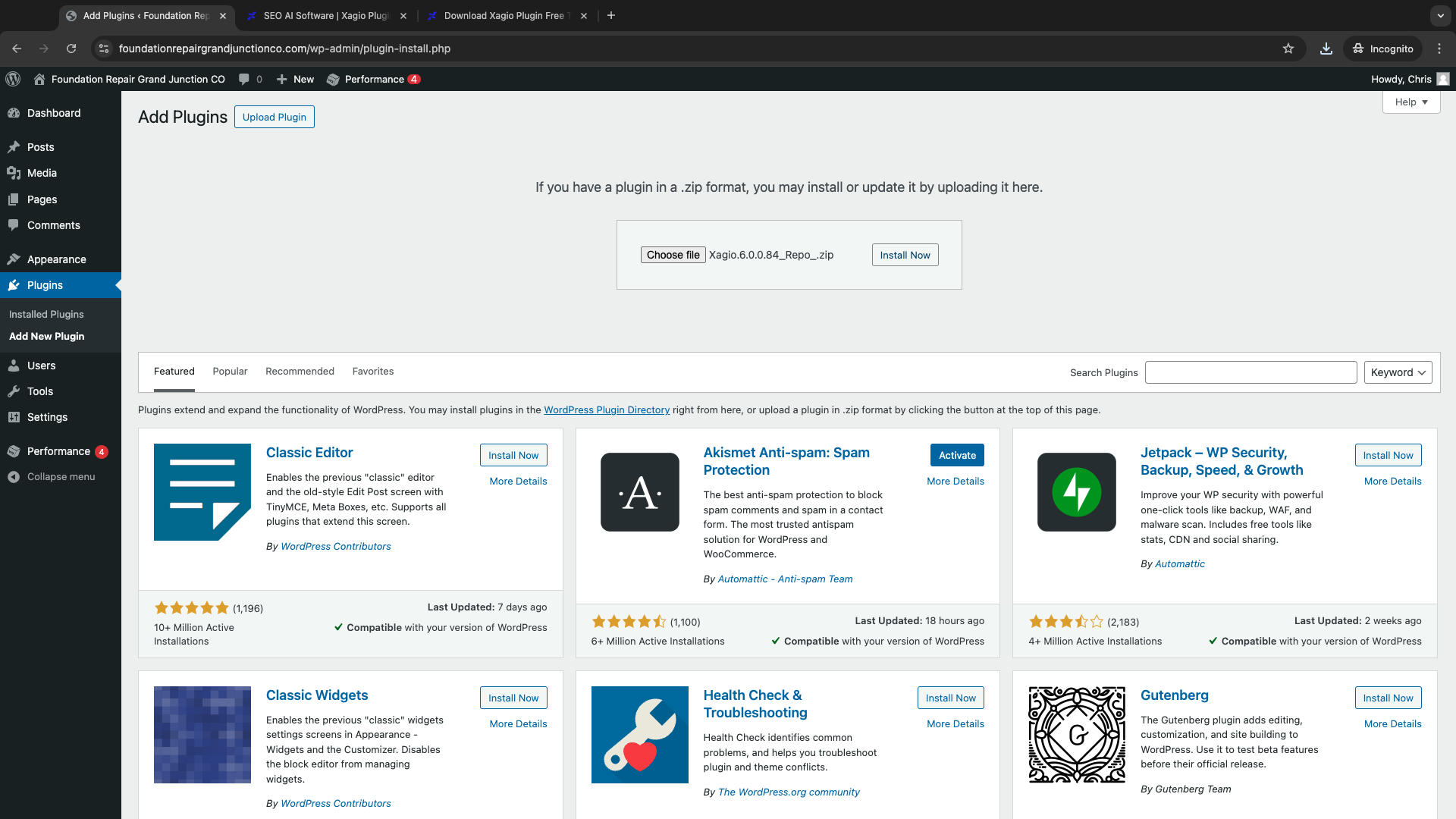The height and width of the screenshot is (819, 1456).
Task: Install the Jetpack plugin
Action: click(1388, 455)
